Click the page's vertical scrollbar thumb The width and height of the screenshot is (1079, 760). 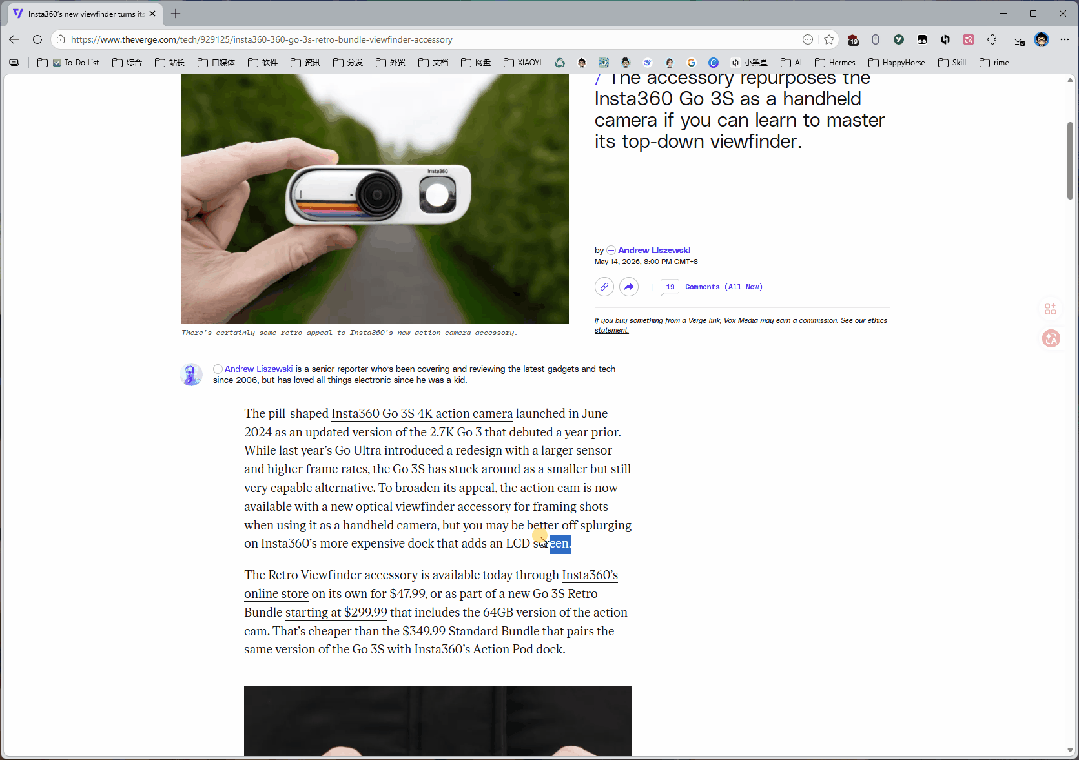(1069, 160)
